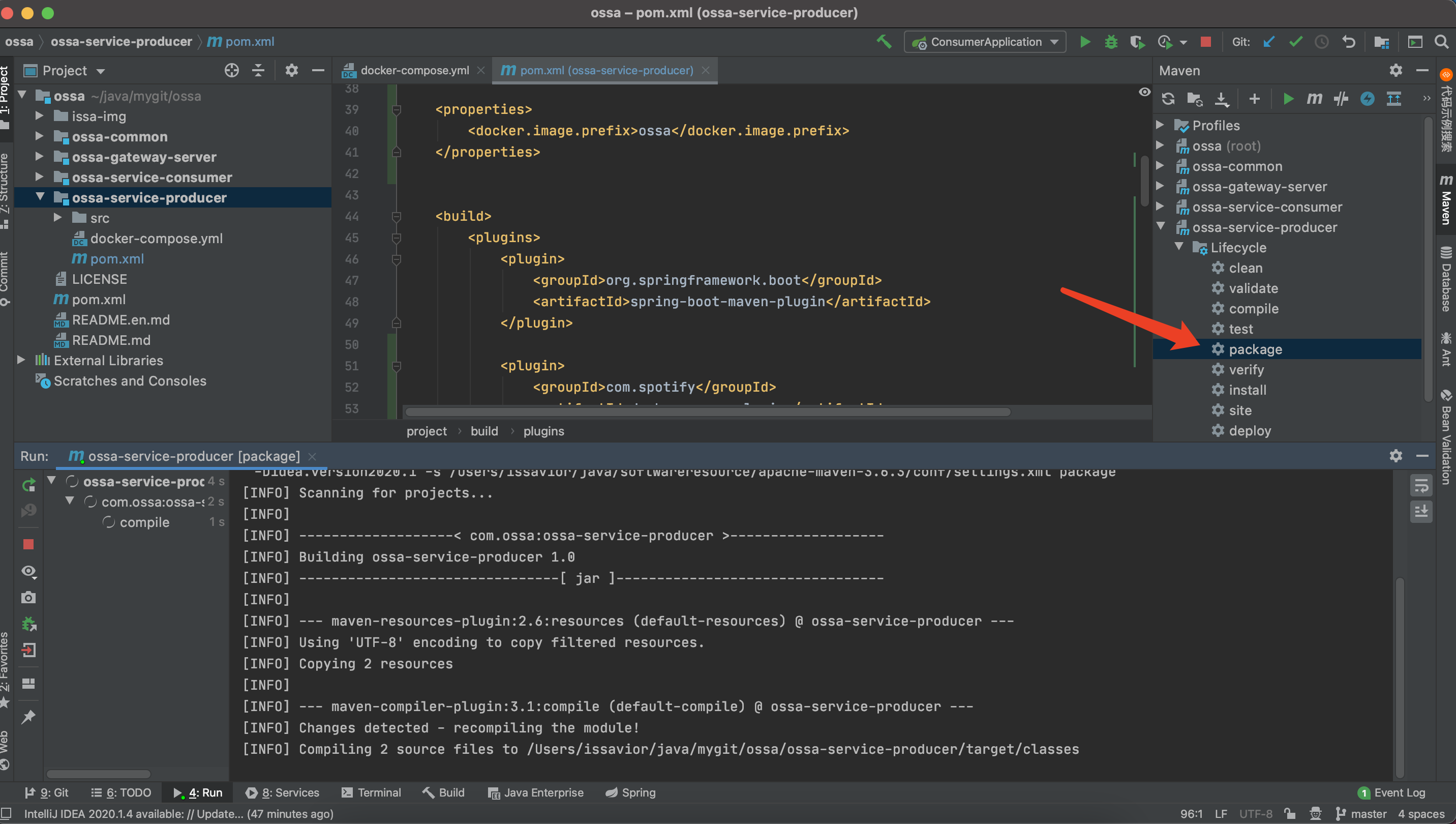This screenshot has height=824, width=1456.
Task: Stop the process with red square in top toolbar
Action: 1205,42
